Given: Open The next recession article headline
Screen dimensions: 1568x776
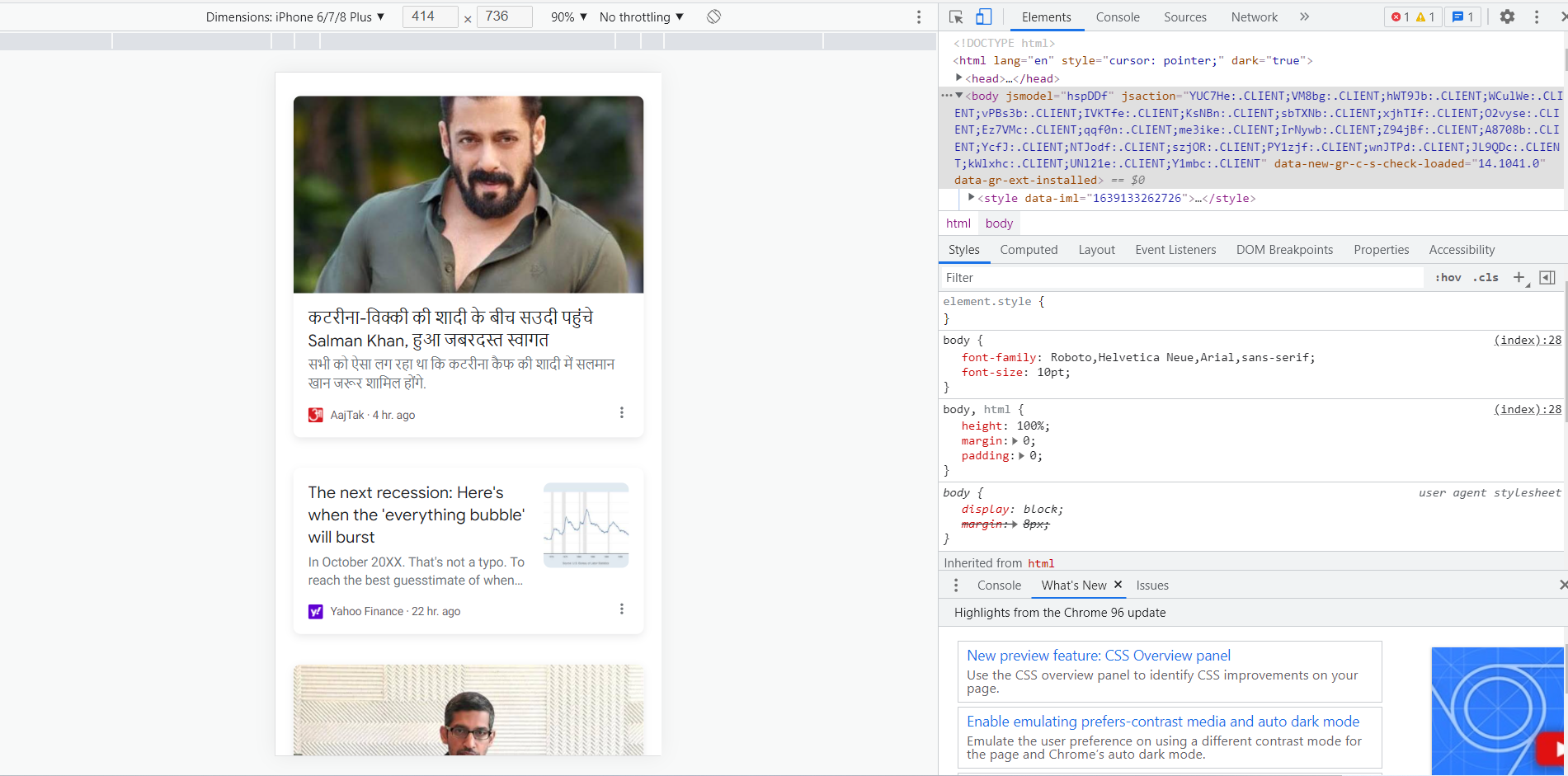Looking at the screenshot, I should click(x=417, y=515).
